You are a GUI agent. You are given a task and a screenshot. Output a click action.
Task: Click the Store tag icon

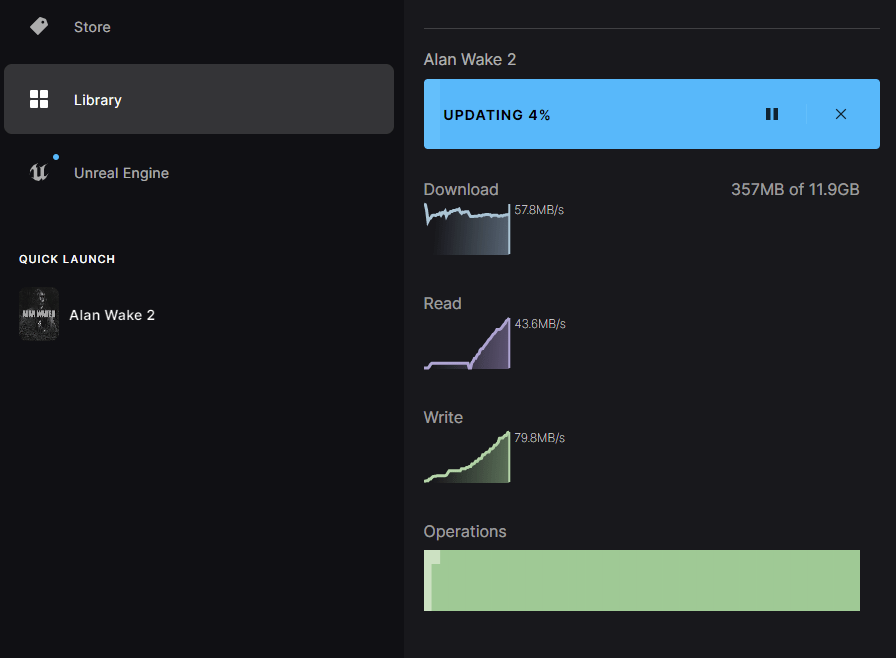tap(39, 27)
